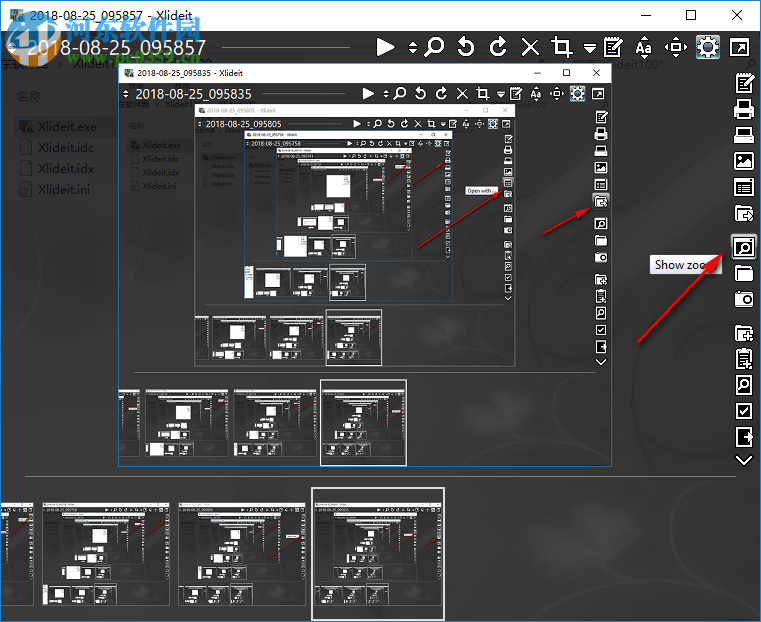Open the zoom magnifier tool in top toolbar

(434, 47)
